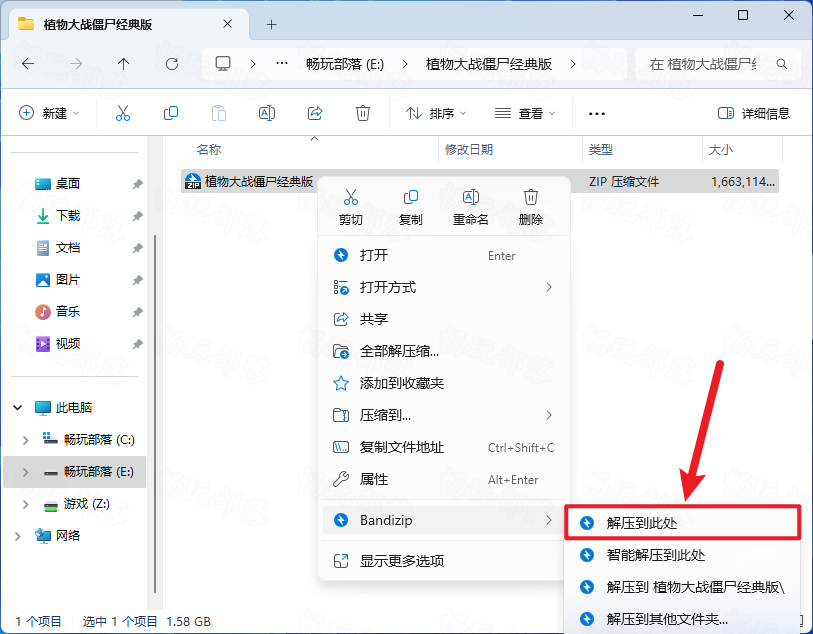This screenshot has width=813, height=634.
Task: Toggle the 详细信息 details pane
Action: pos(753,113)
